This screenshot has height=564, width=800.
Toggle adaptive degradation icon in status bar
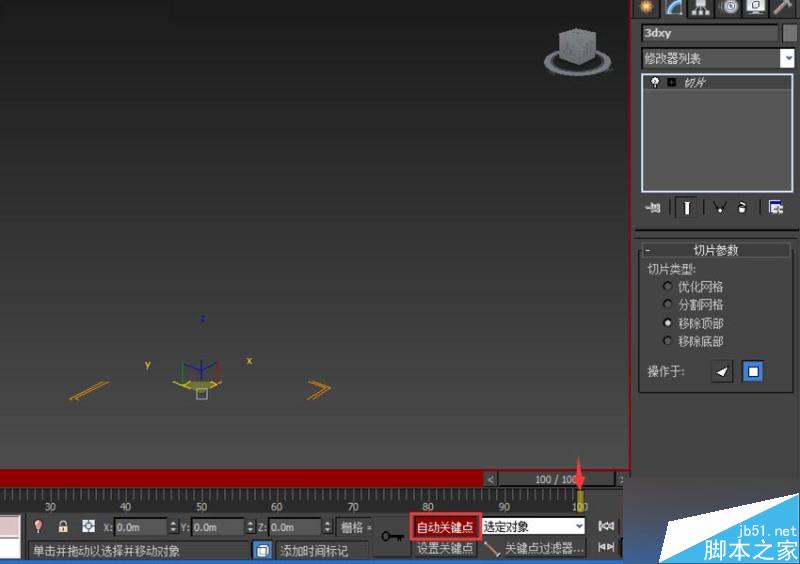tap(262, 551)
